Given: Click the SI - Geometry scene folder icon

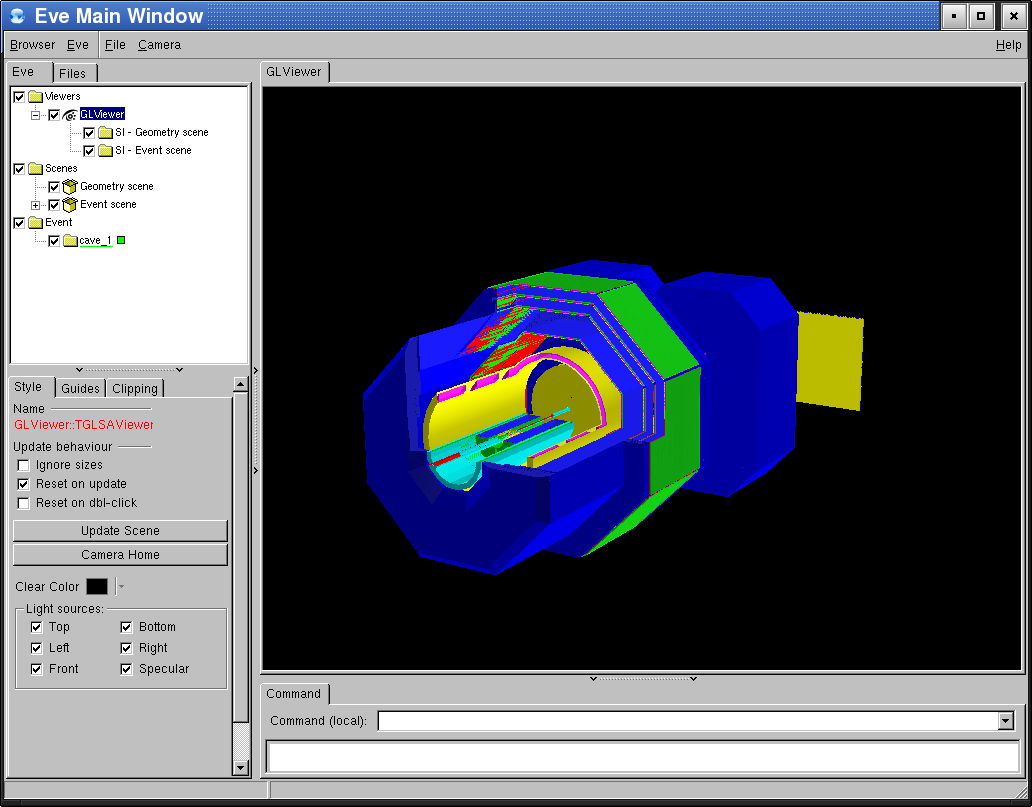Looking at the screenshot, I should (x=105, y=133).
